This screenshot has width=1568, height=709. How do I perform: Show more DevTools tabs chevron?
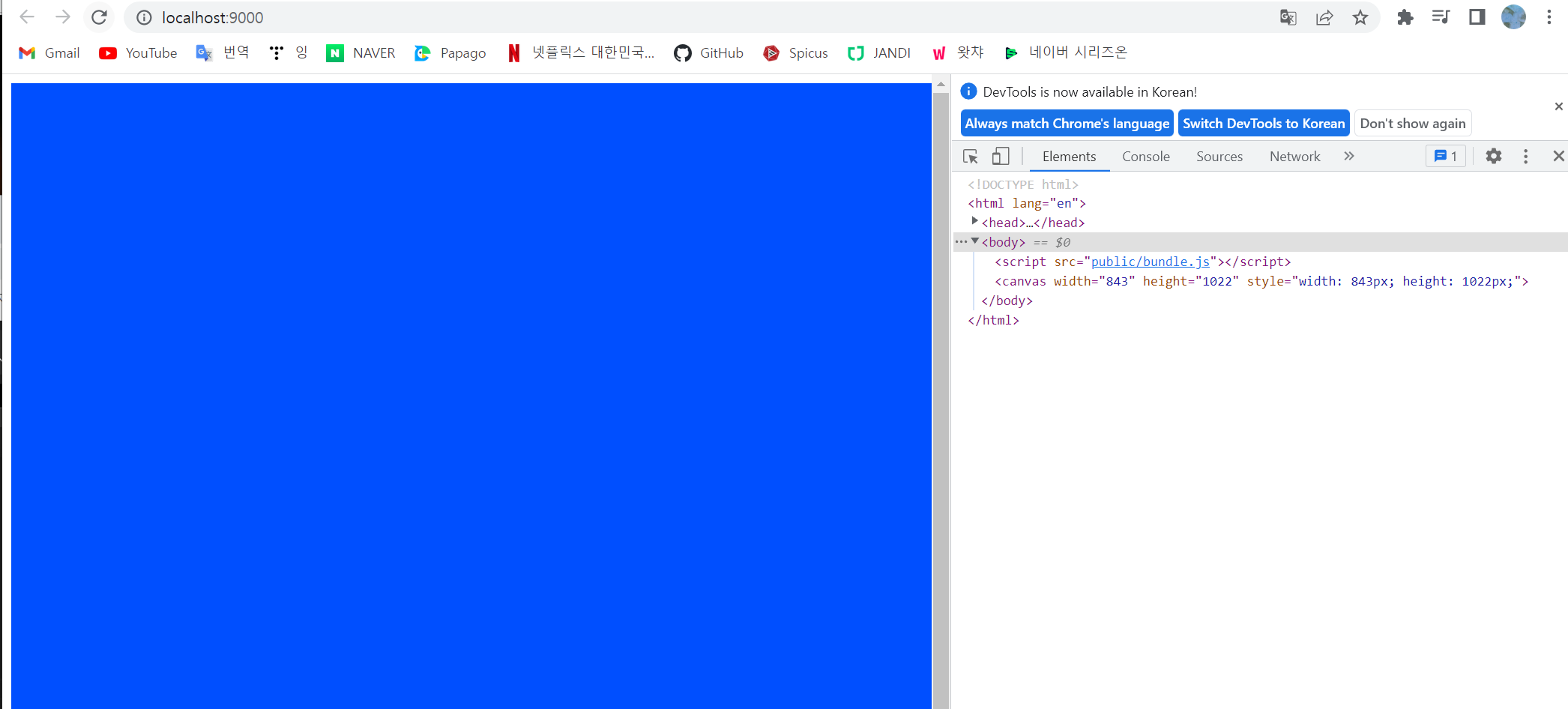[1349, 156]
